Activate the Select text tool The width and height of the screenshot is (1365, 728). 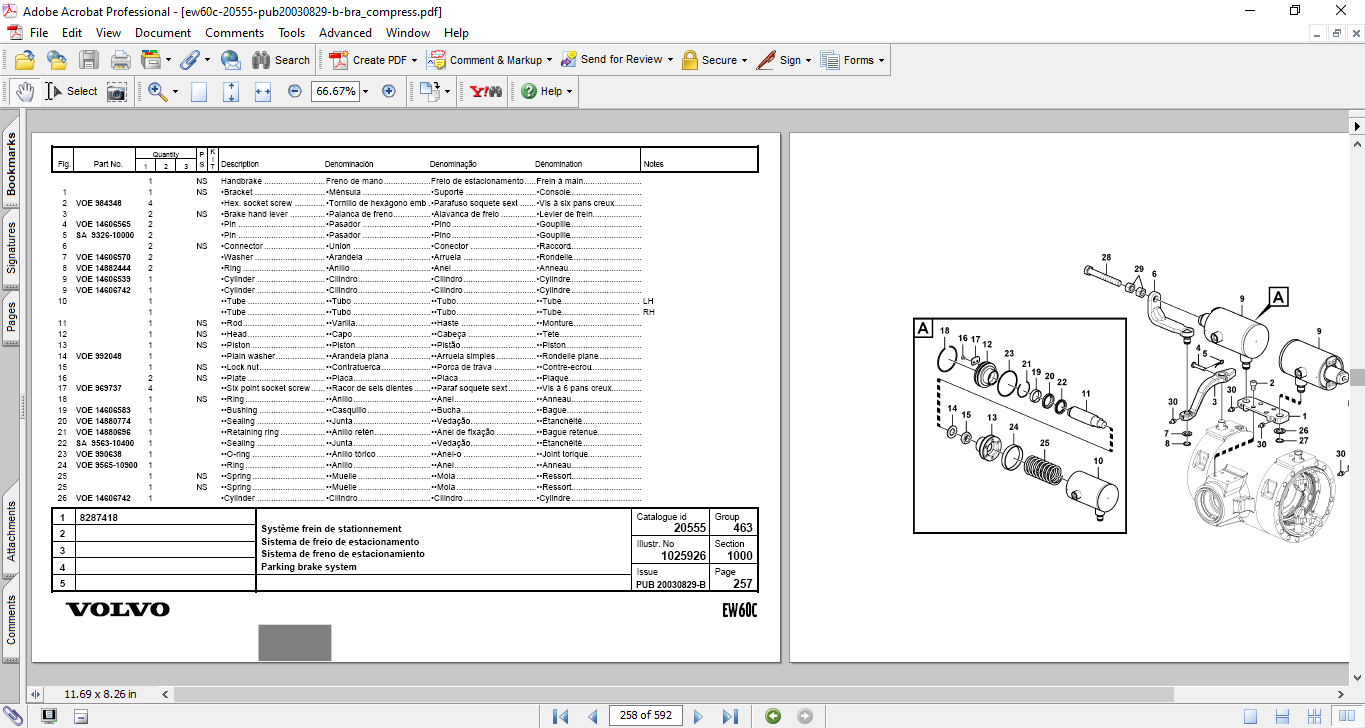71,91
